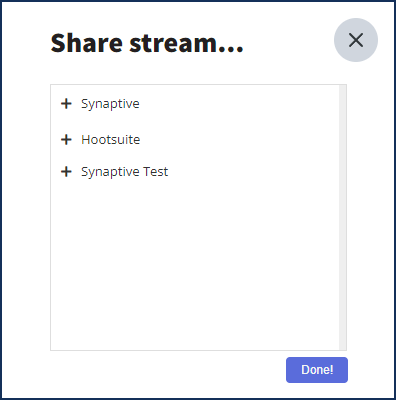Share the stream with Hootsuite via its plus
The height and width of the screenshot is (400, 396).
coord(66,140)
